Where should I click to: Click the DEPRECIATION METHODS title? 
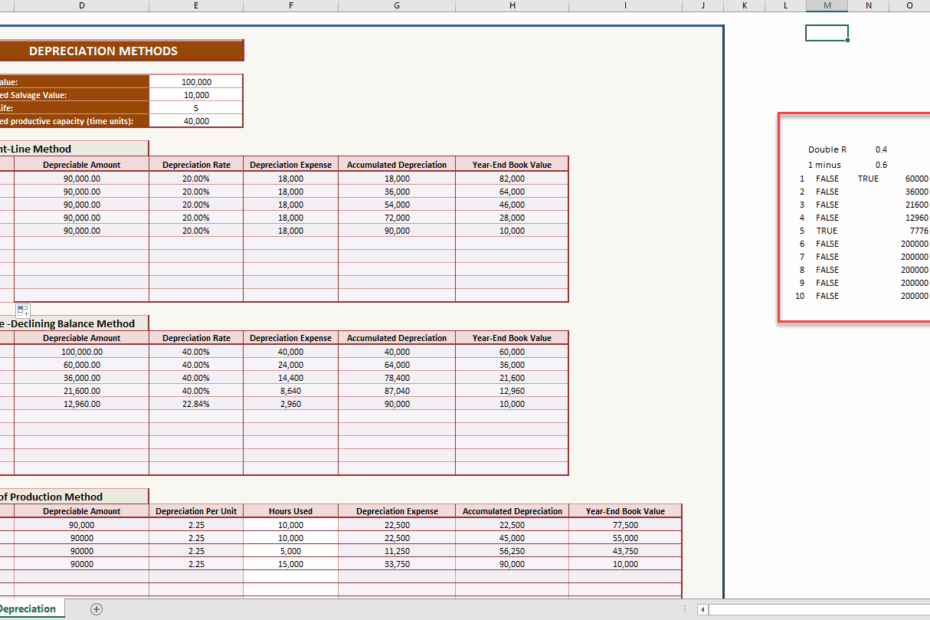tap(103, 51)
